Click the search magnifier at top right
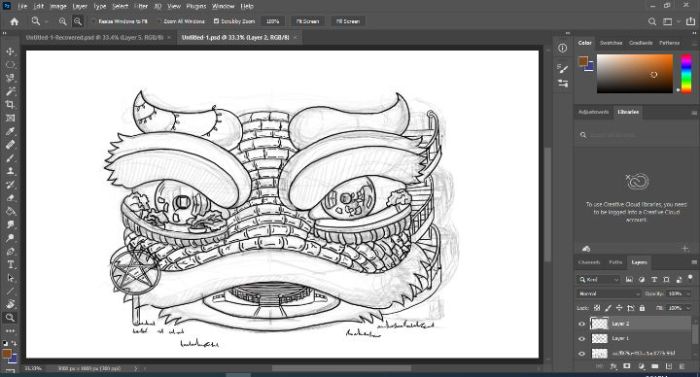This screenshot has height=377, width=700. coord(652,21)
